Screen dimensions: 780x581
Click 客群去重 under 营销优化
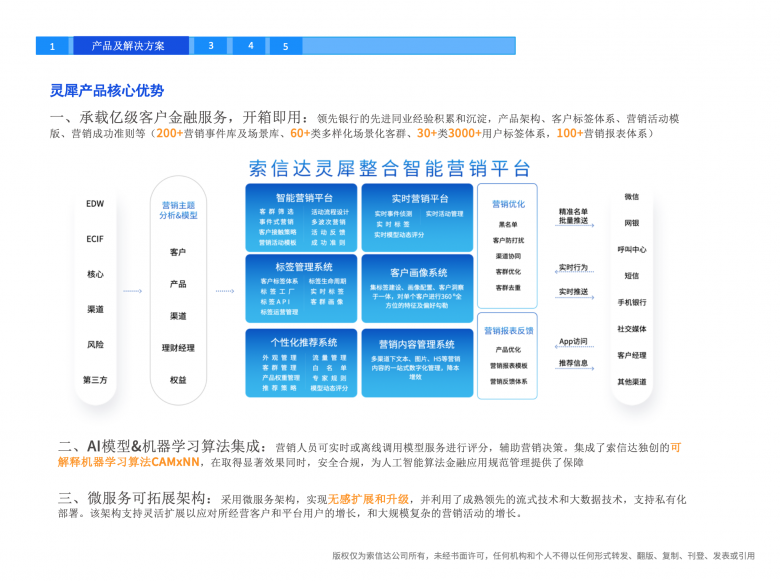coord(508,288)
